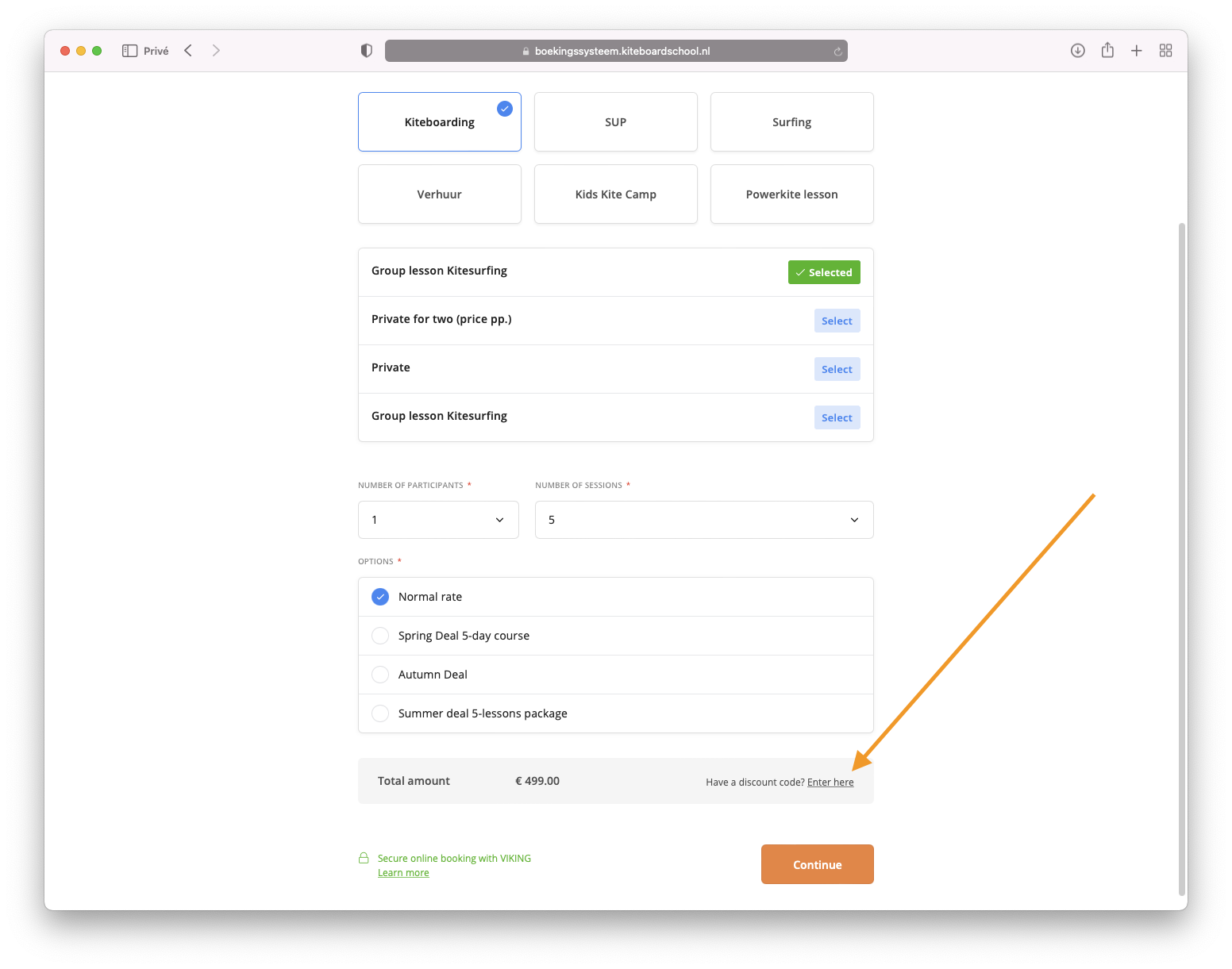Click the Safari sidebar toggle icon
This screenshot has height=969, width=1232.
coord(129,51)
